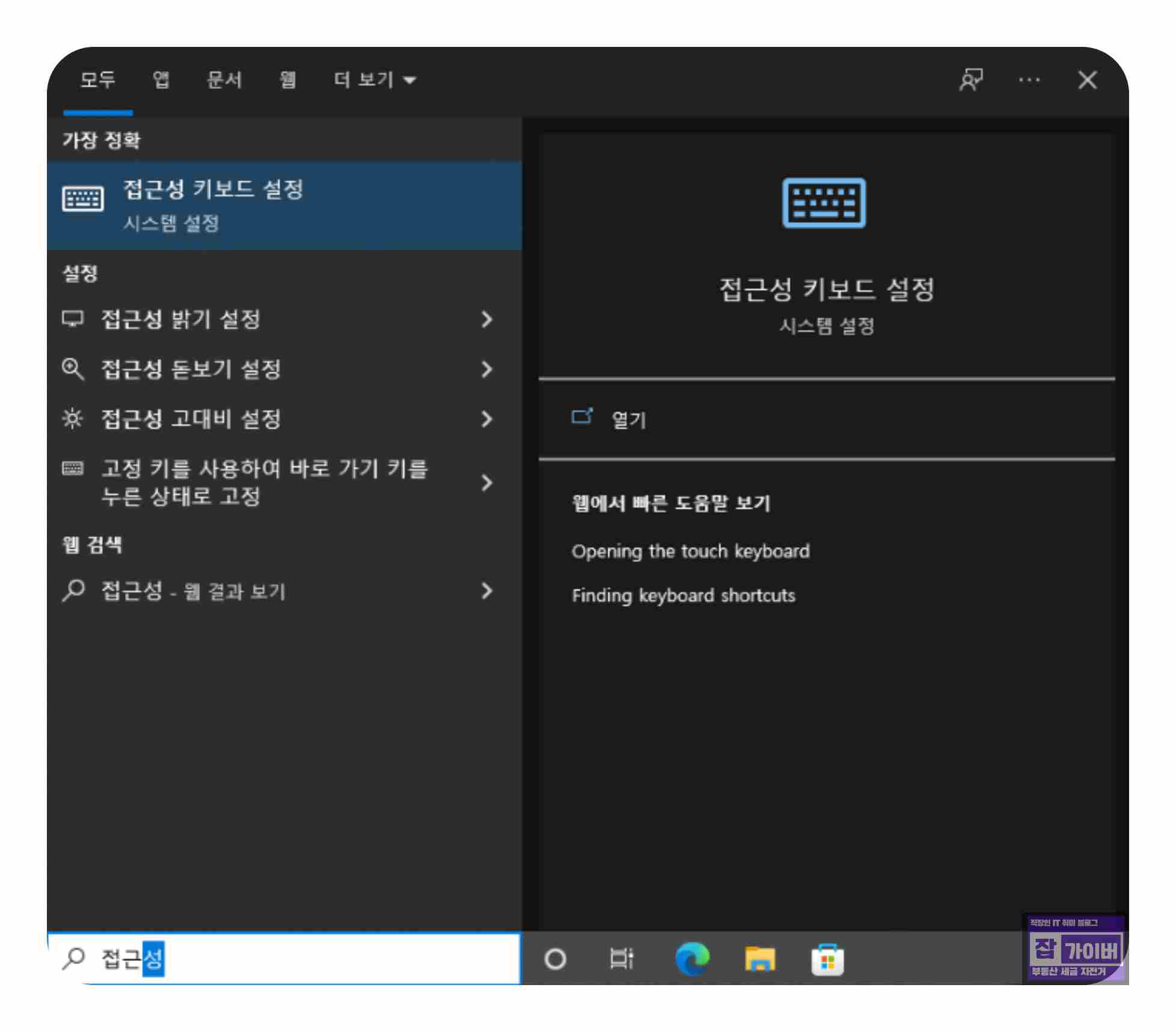The height and width of the screenshot is (1032, 1176).
Task: Open File Explorer from the taskbar
Action: point(759,959)
